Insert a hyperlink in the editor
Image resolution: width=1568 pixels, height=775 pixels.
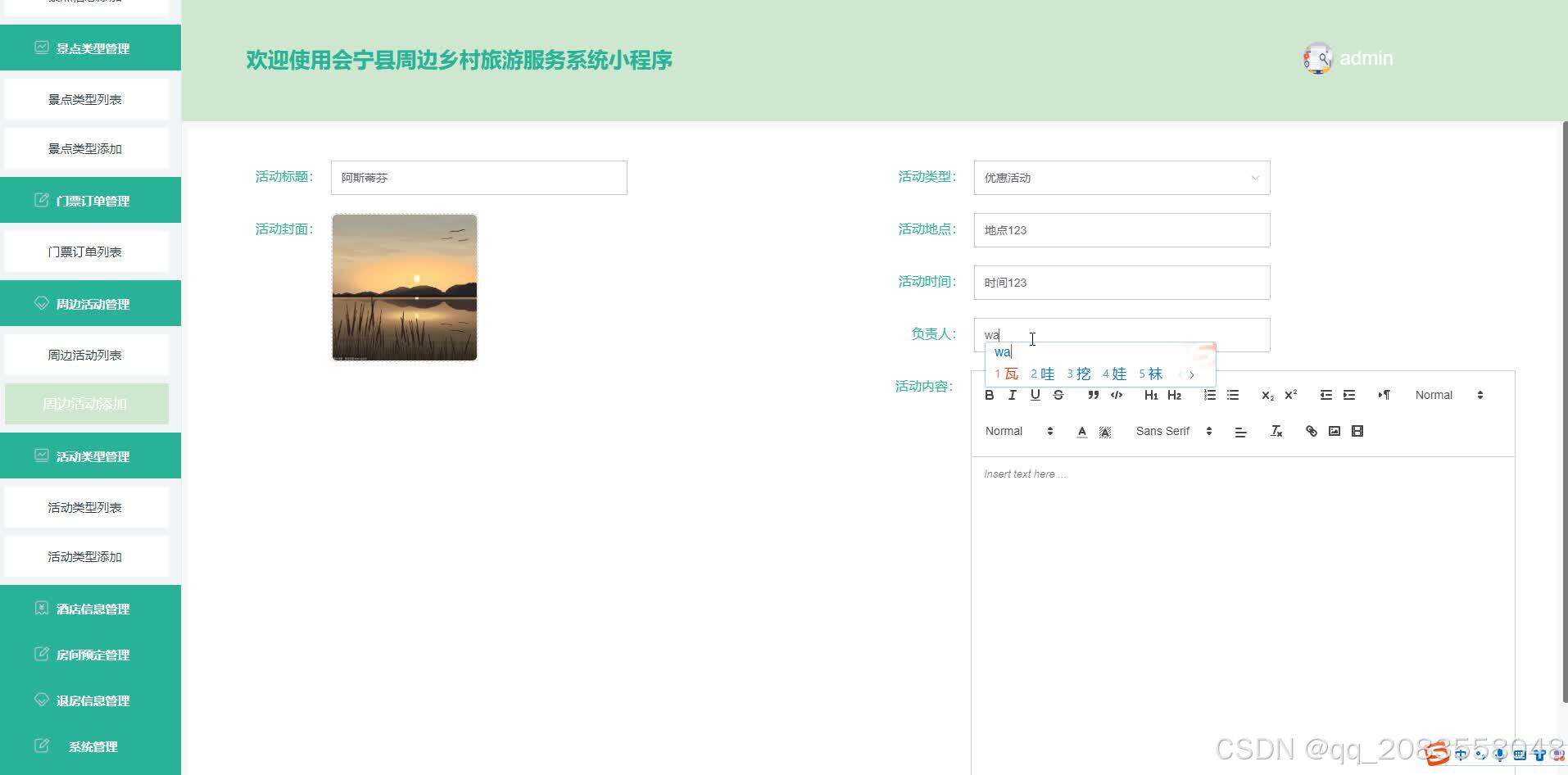1311,431
